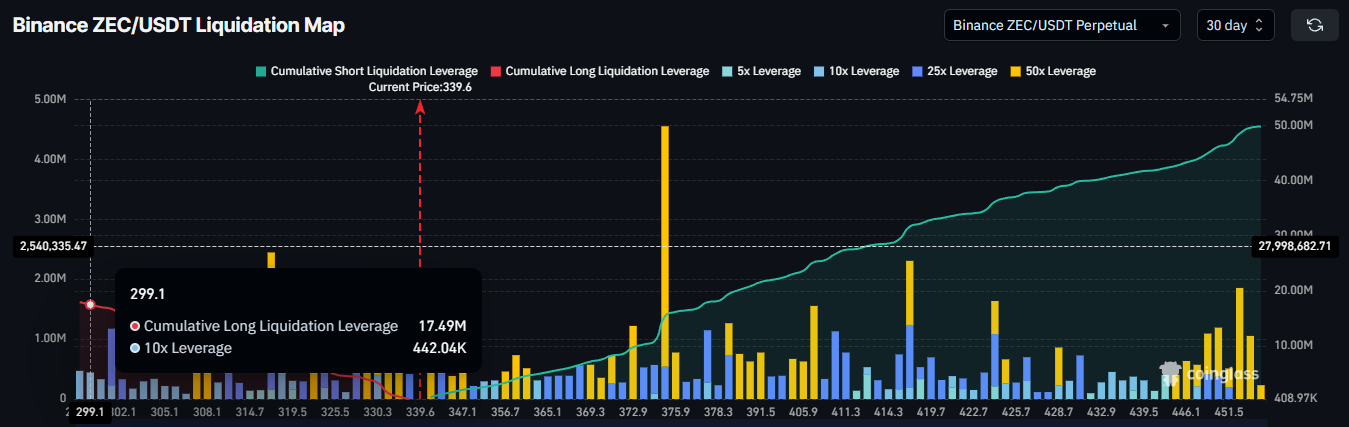Click the red Cumulative Long legend swatch
Viewport: 1349px width, 427px height.
click(x=498, y=71)
